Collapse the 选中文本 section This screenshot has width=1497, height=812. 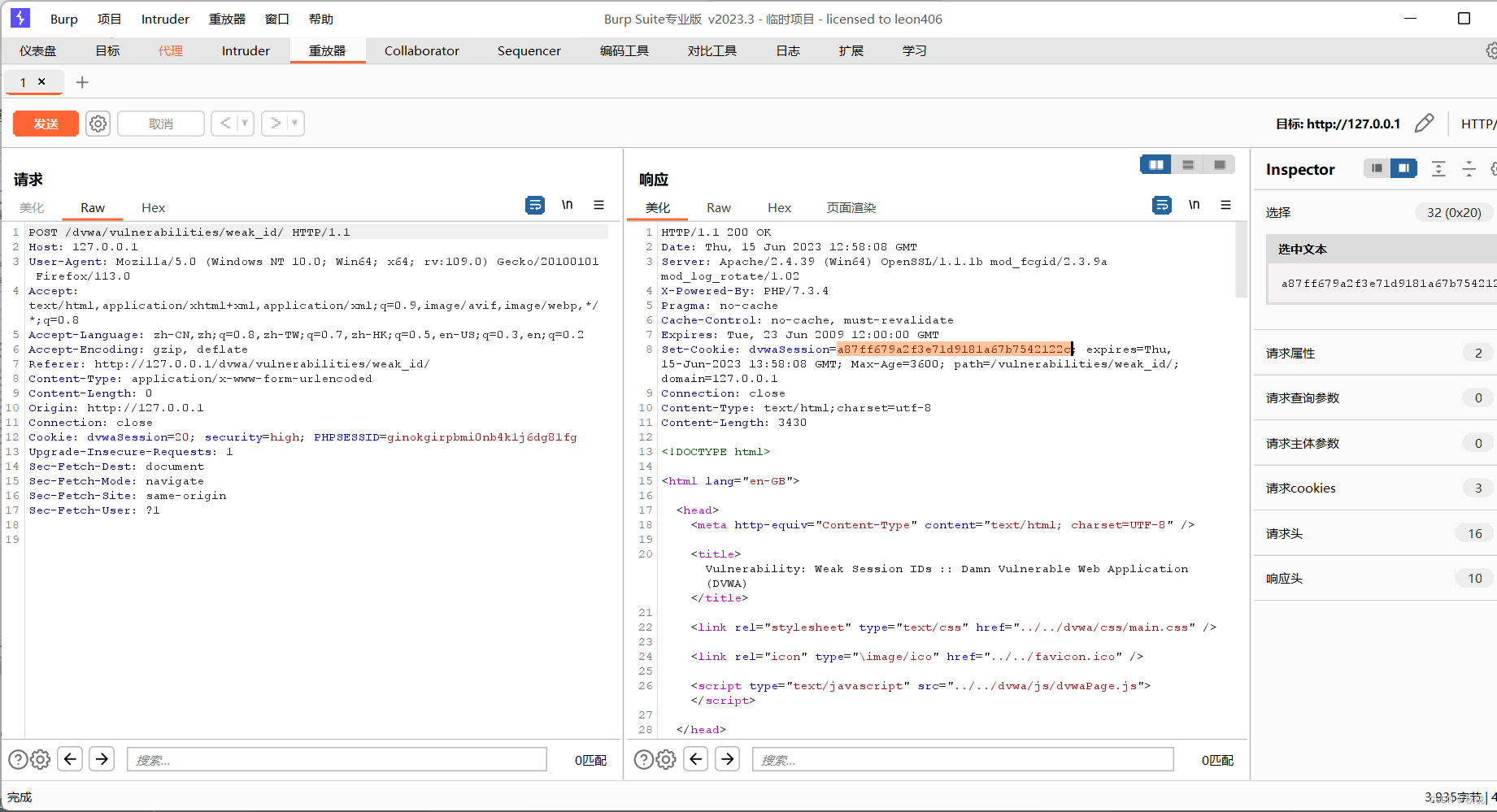(x=1381, y=249)
